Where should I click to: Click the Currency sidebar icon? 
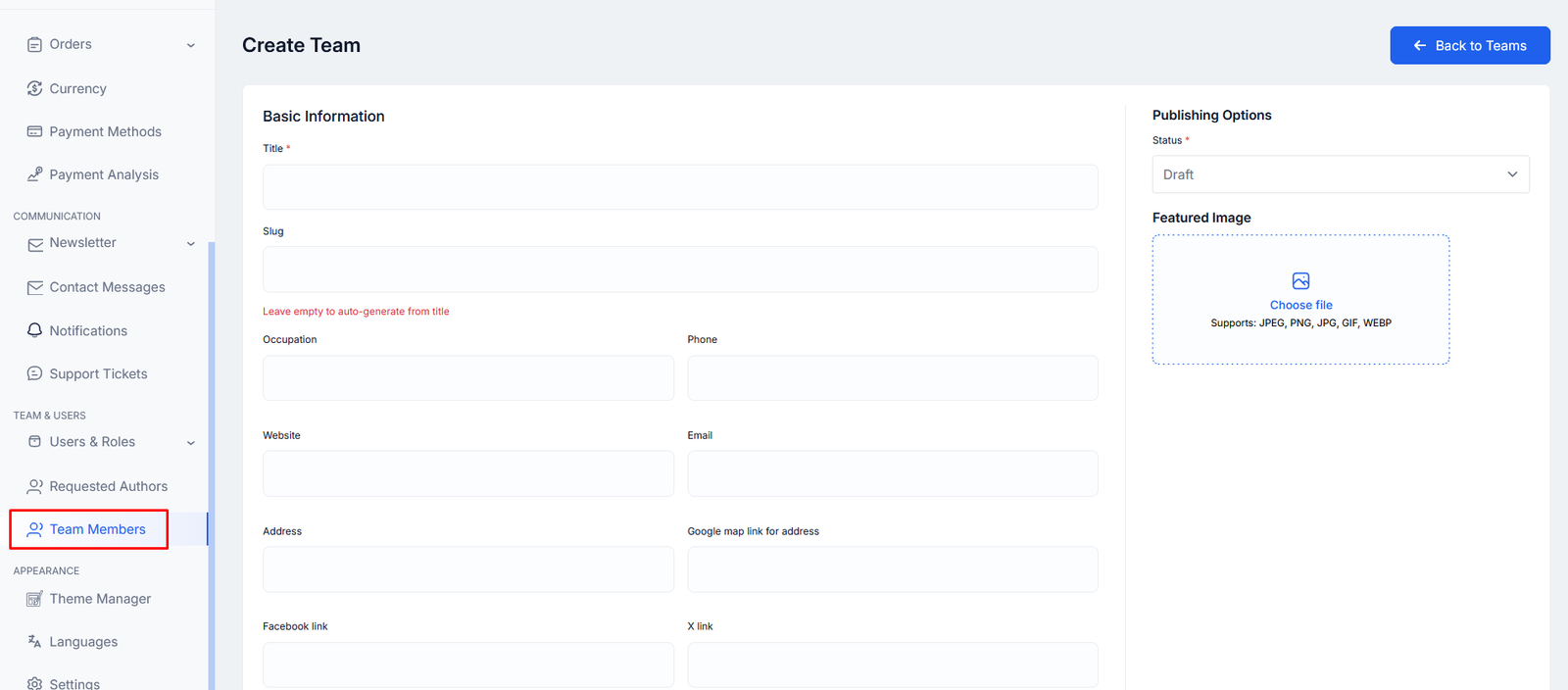point(34,88)
